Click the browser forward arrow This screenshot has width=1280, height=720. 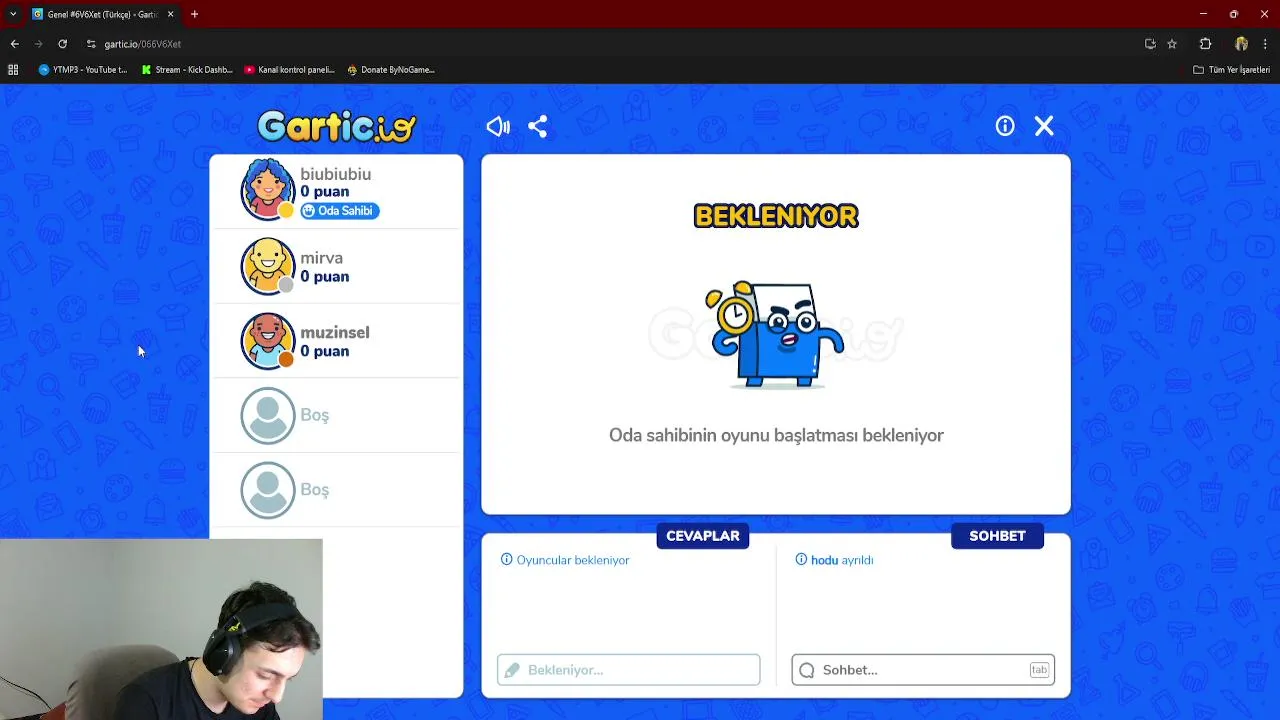[x=38, y=44]
